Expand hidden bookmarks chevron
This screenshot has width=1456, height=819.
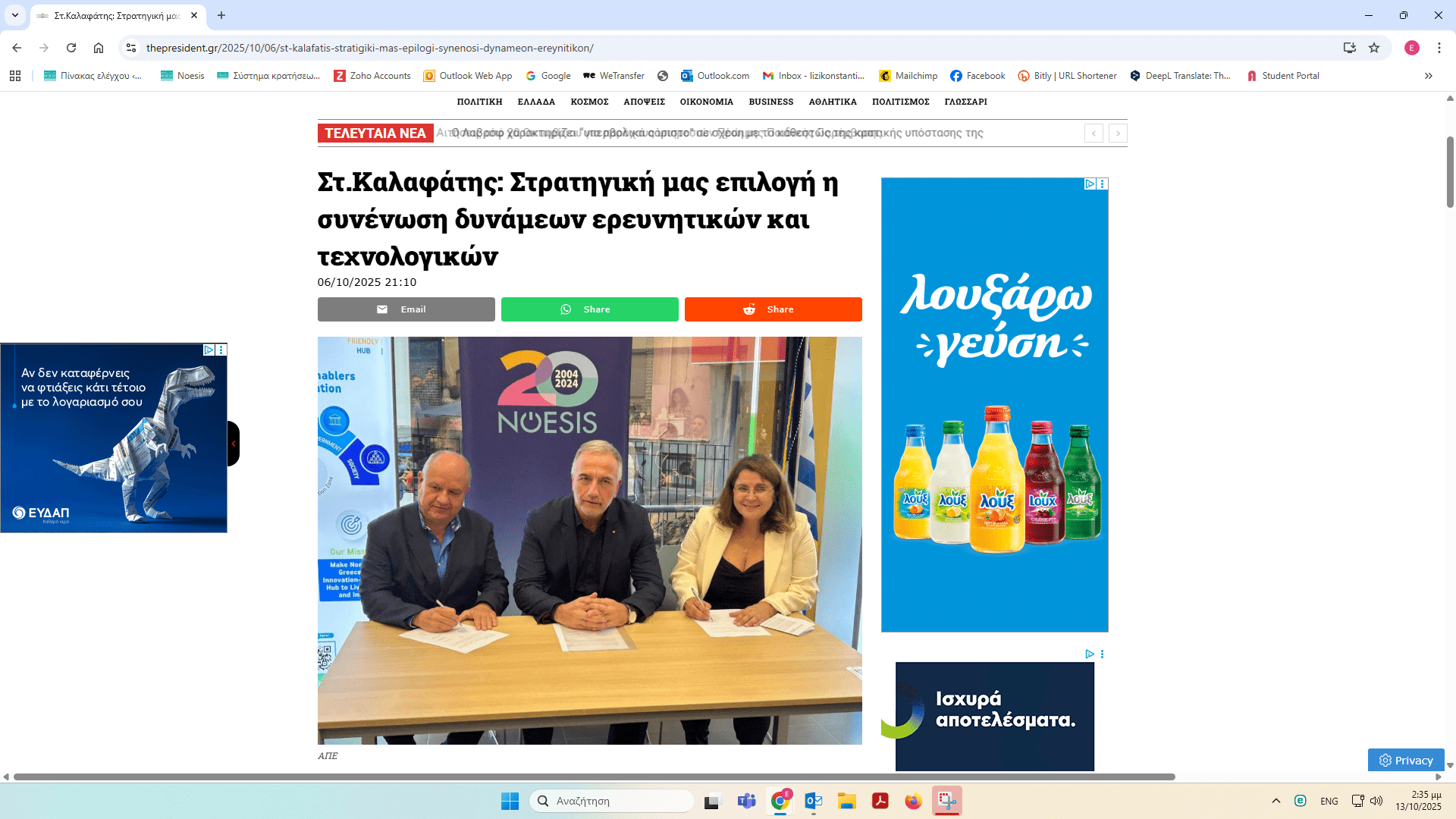[x=1428, y=76]
